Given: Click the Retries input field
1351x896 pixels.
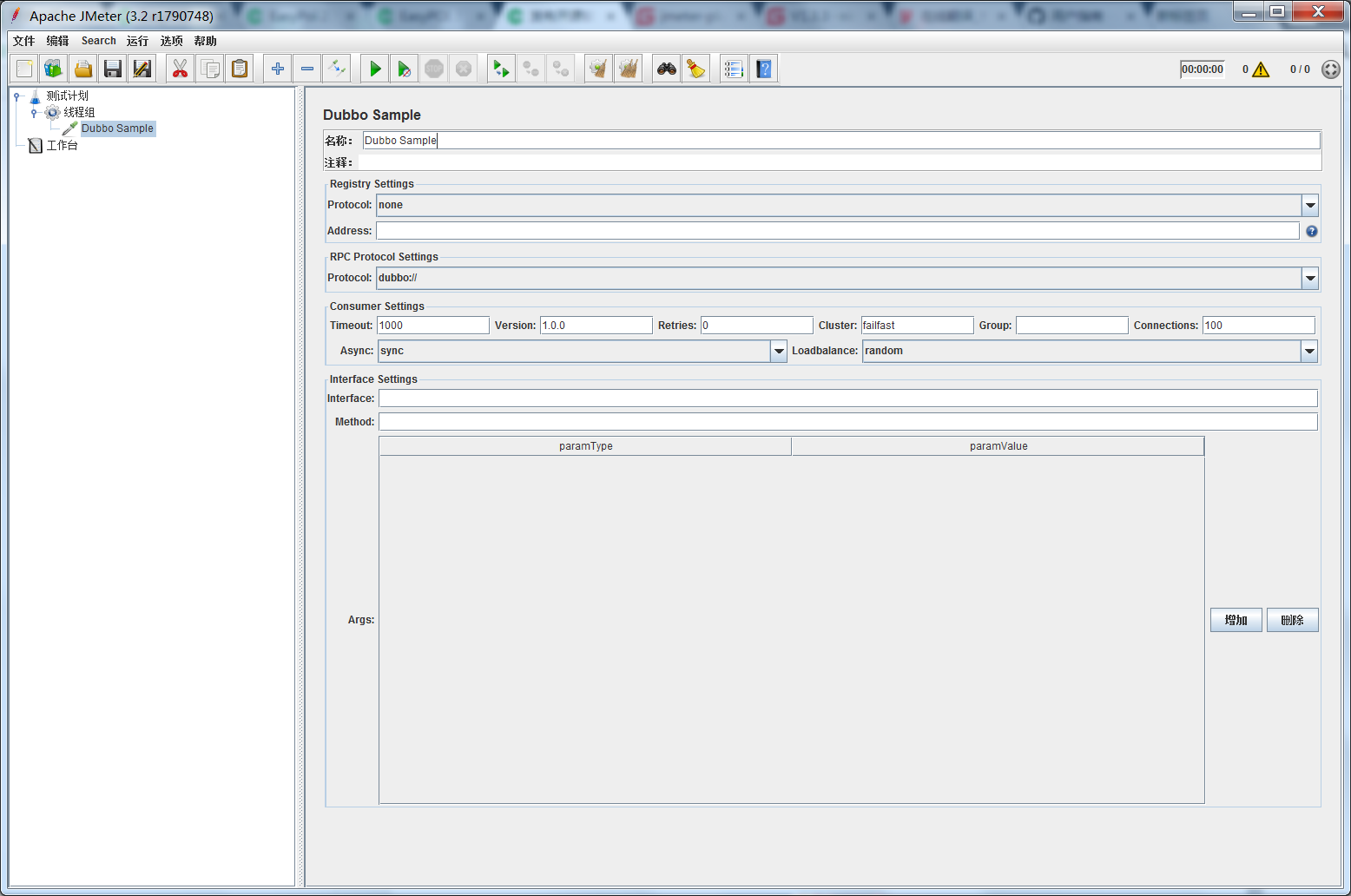Looking at the screenshot, I should coord(757,326).
